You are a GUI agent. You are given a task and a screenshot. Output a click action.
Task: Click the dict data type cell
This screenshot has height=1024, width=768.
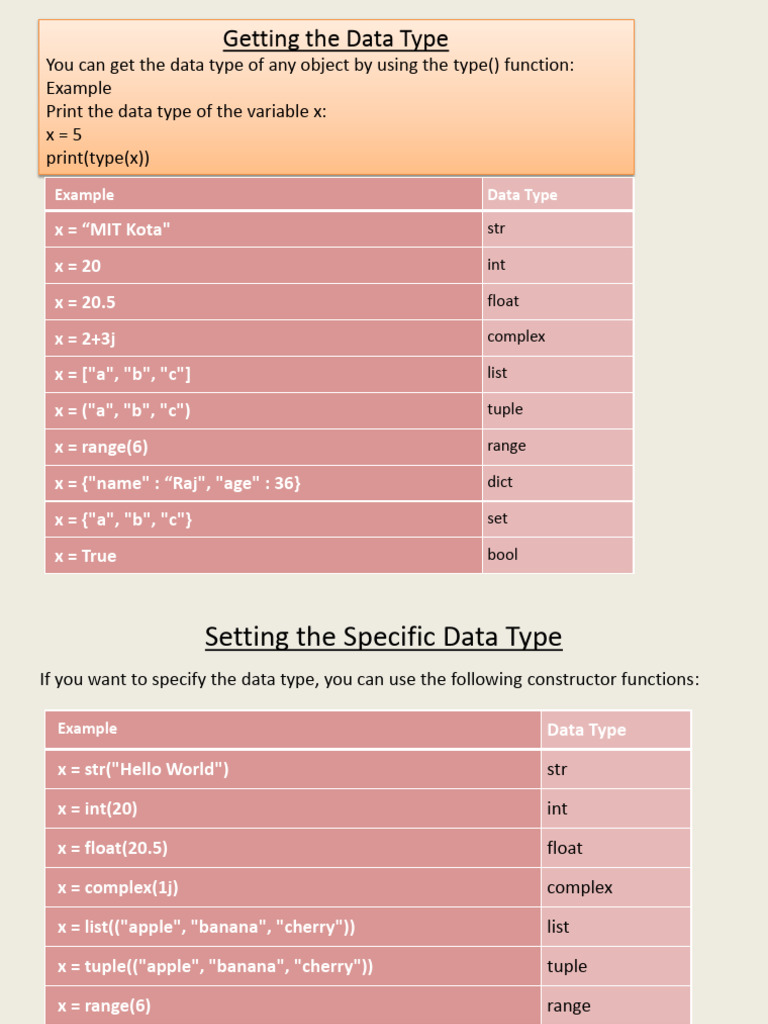click(x=558, y=483)
